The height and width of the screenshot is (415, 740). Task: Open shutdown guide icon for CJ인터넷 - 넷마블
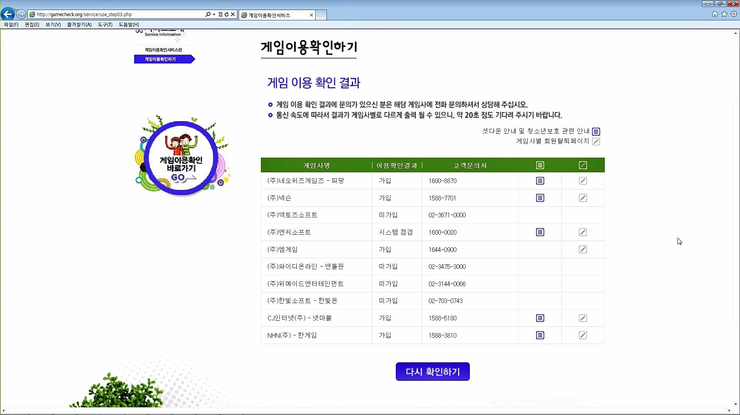pyautogui.click(x=540, y=318)
